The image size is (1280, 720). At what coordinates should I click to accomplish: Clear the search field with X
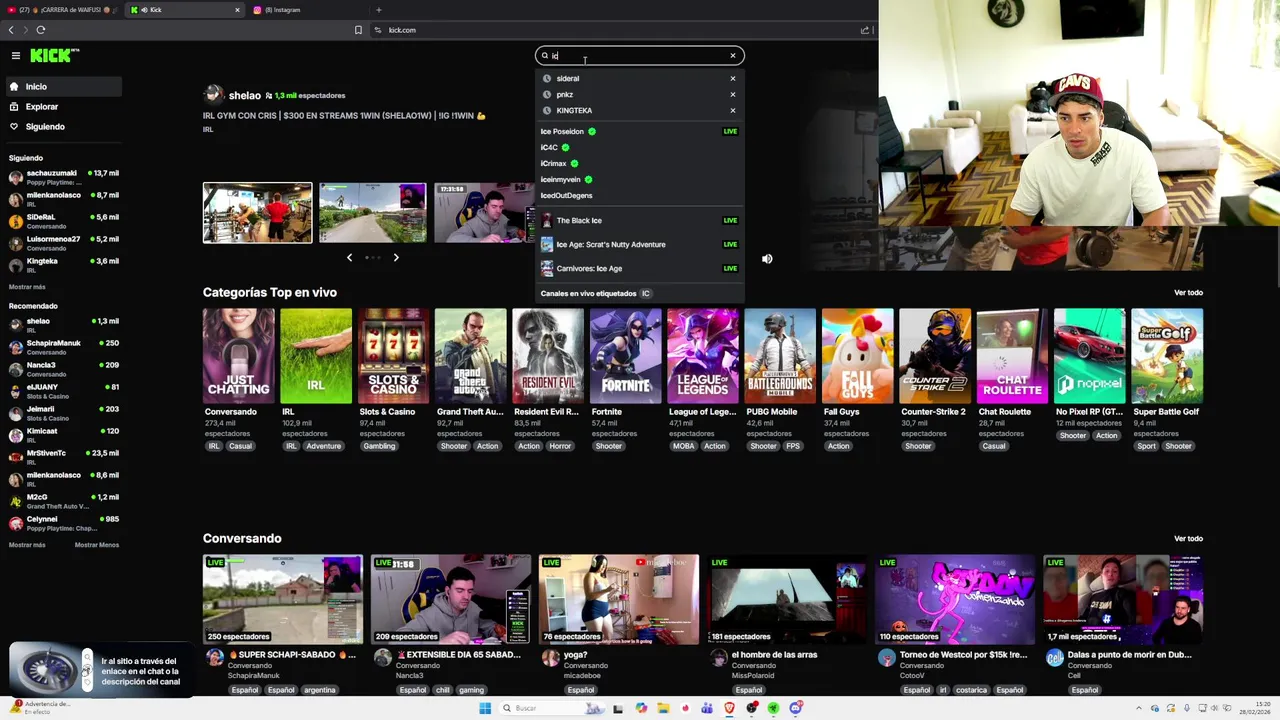click(733, 56)
